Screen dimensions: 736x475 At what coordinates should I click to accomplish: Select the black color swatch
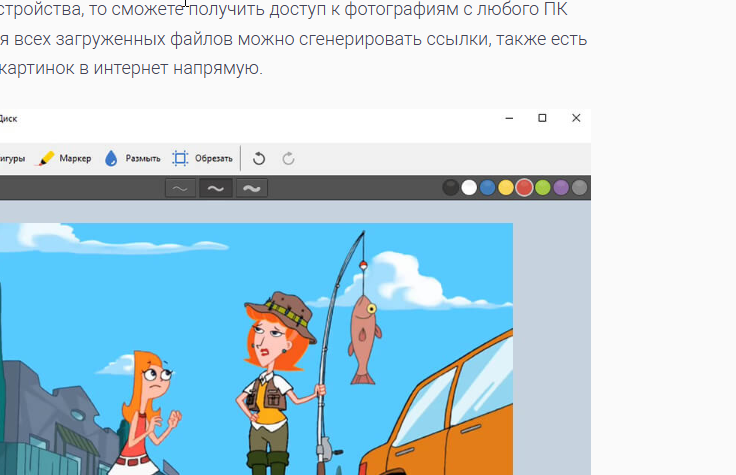451,188
